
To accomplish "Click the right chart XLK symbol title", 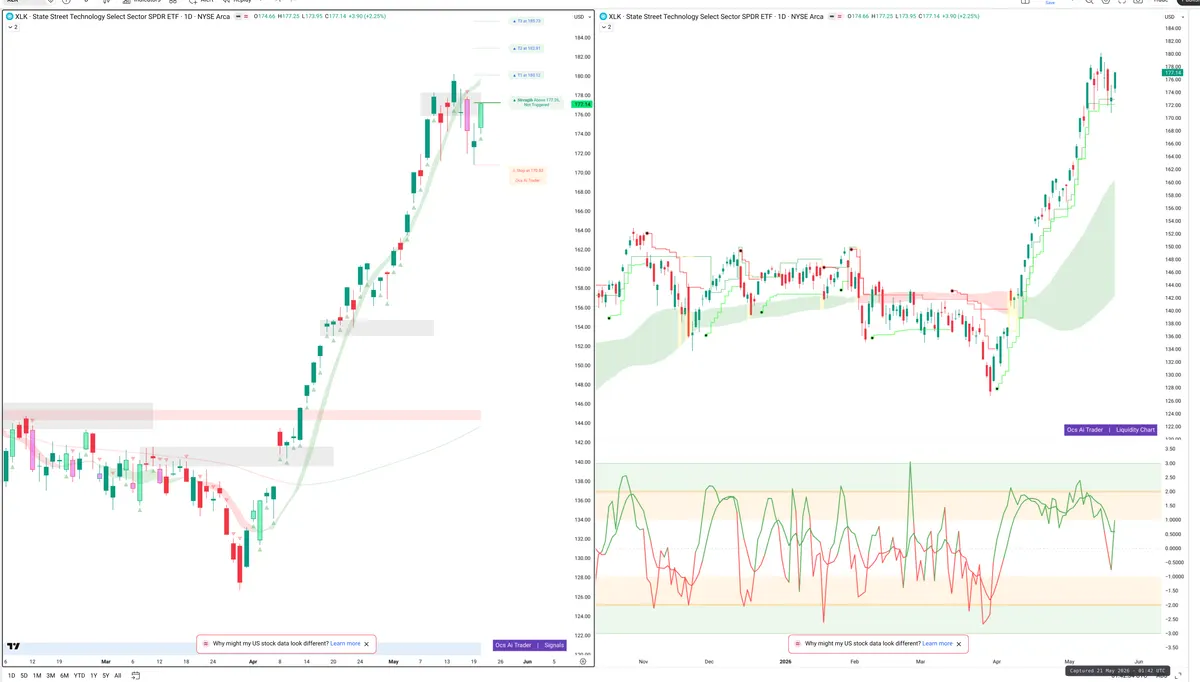I will click(717, 17).
